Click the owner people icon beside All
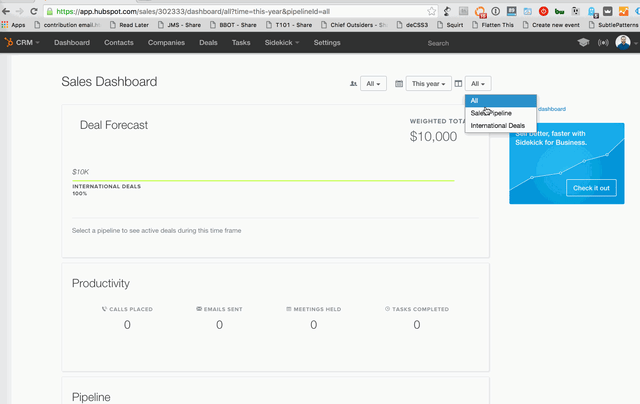 pos(353,84)
